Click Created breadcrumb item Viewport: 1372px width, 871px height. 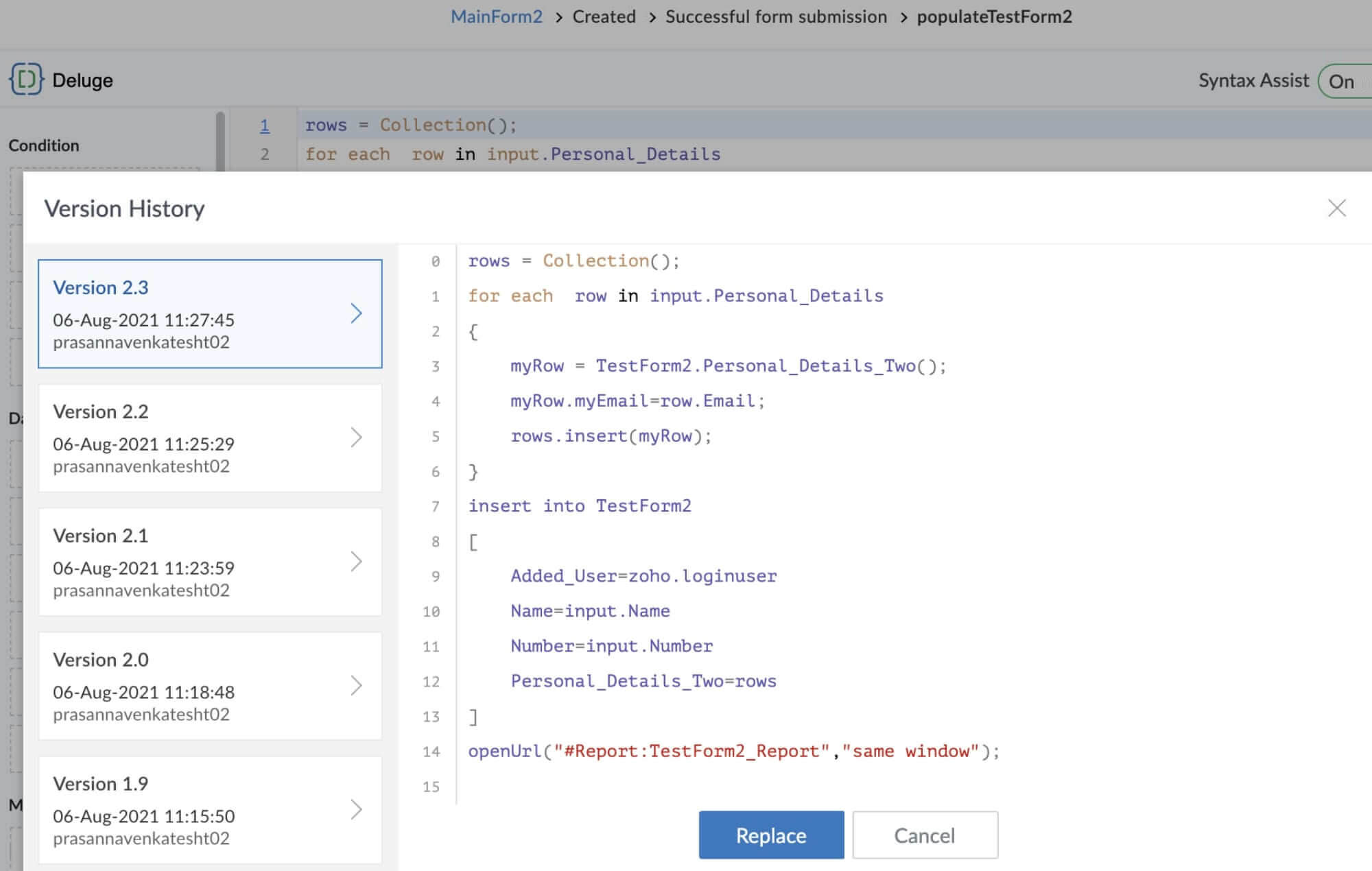[x=604, y=16]
